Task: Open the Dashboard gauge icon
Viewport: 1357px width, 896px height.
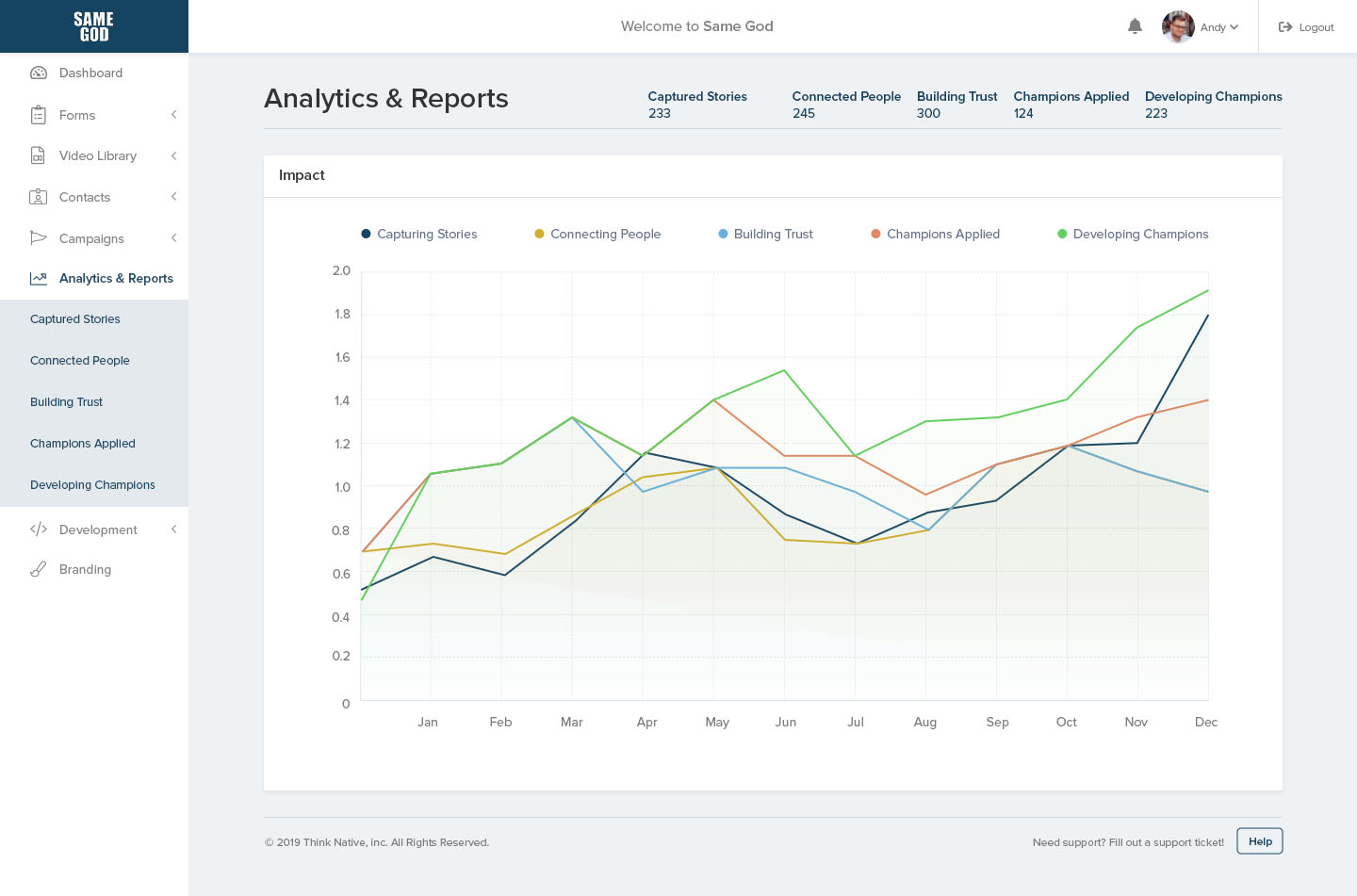Action: [39, 73]
